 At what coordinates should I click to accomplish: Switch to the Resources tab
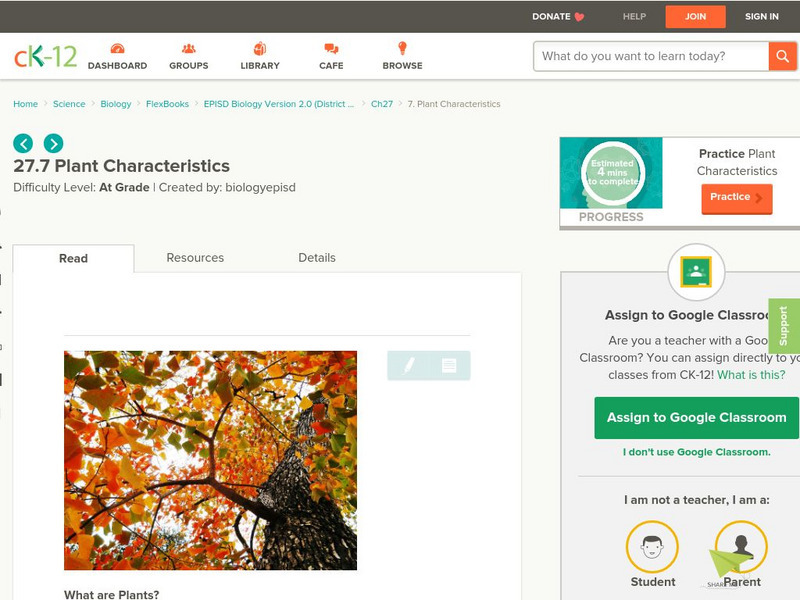195,258
